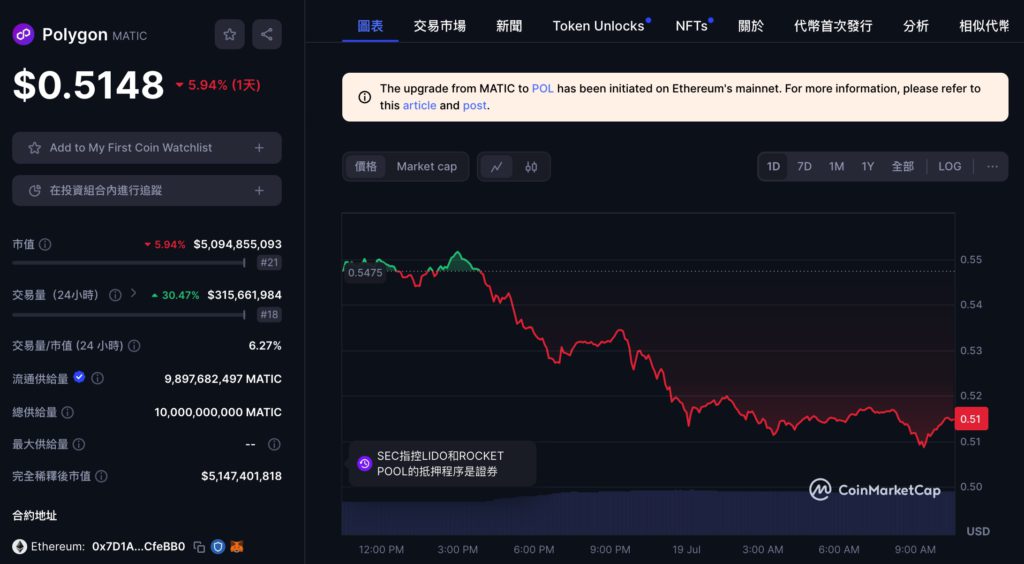
Task: Click the #18 volume rank badge
Action: click(269, 315)
